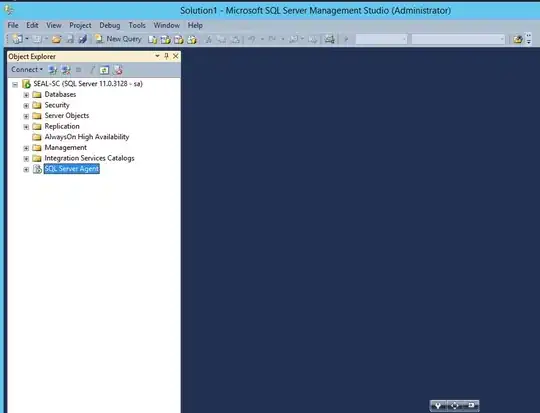The height and width of the screenshot is (413, 540).
Task: Click the Cut scissors icon
Action: coord(208,40)
